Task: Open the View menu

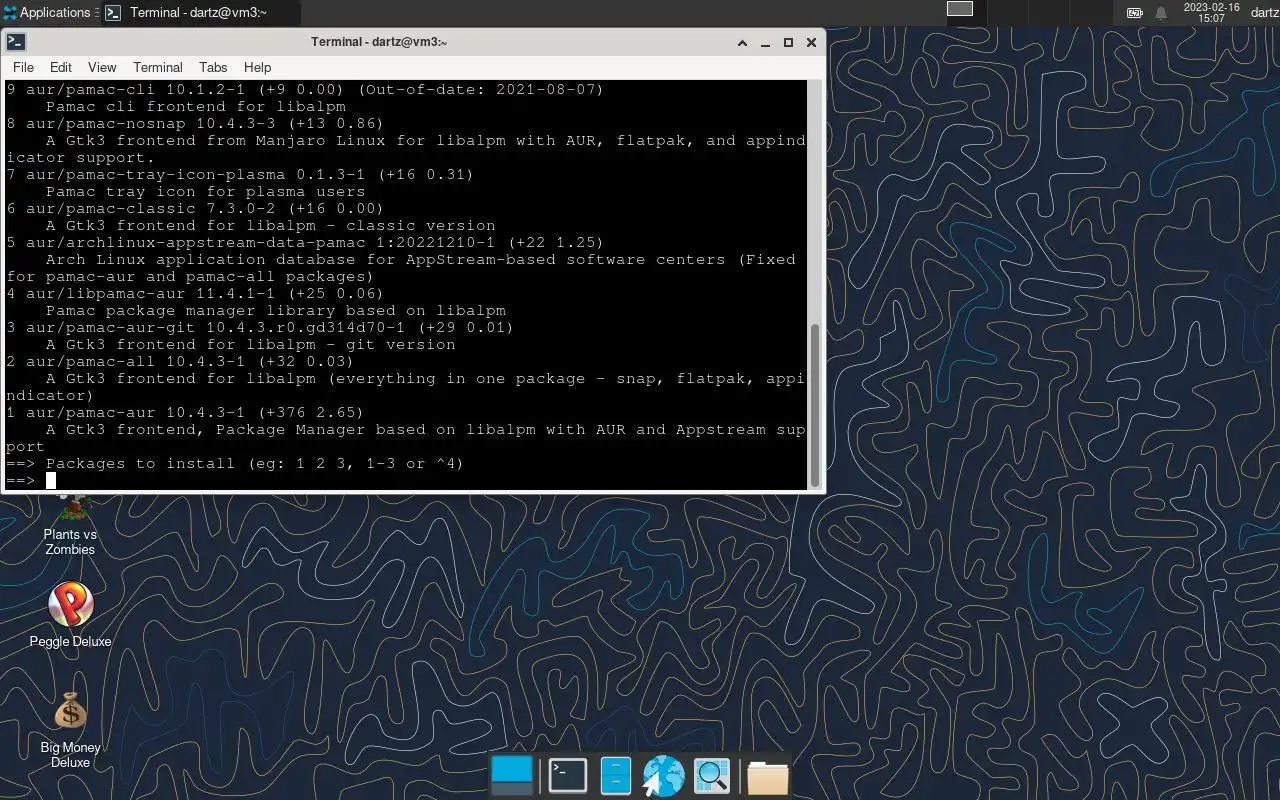Action: click(102, 67)
